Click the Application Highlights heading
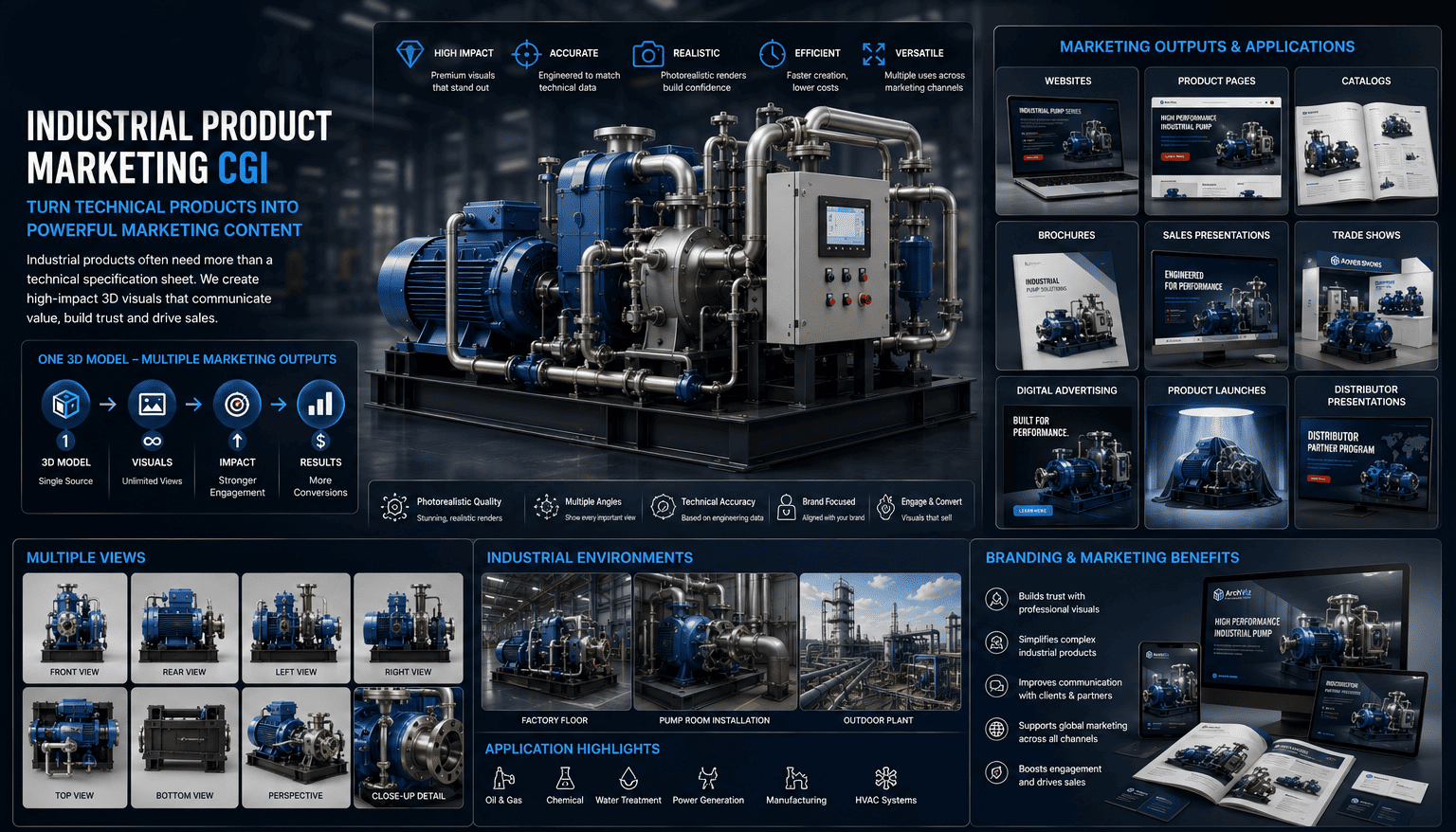Image resolution: width=1456 pixels, height=832 pixels. pos(573,749)
